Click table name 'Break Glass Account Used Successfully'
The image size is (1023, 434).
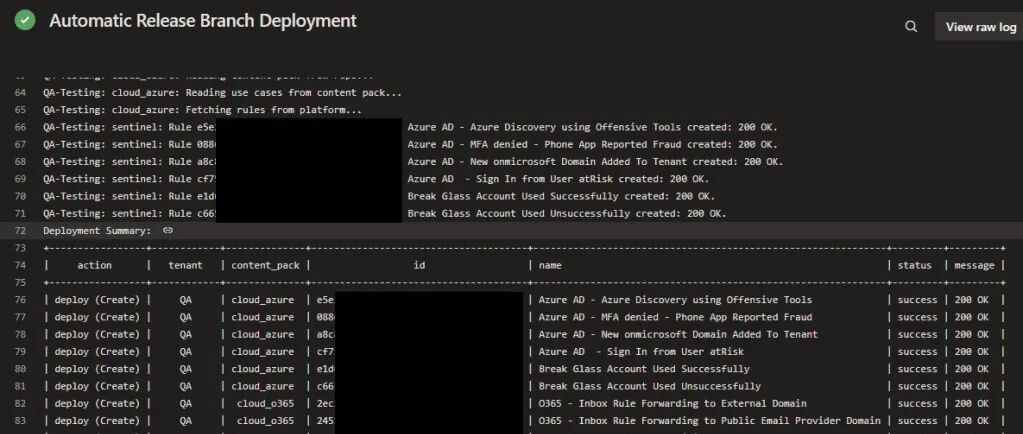(644, 369)
